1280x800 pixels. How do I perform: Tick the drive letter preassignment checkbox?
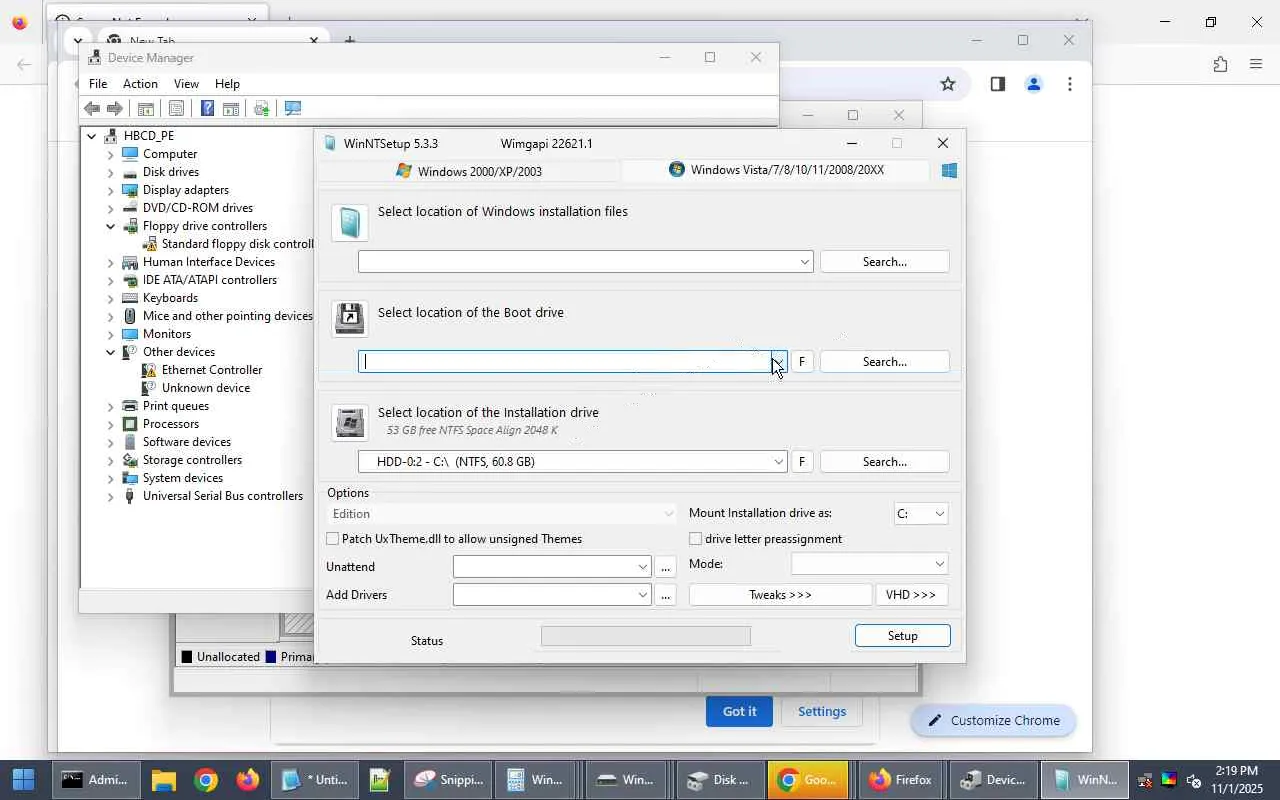(x=696, y=539)
